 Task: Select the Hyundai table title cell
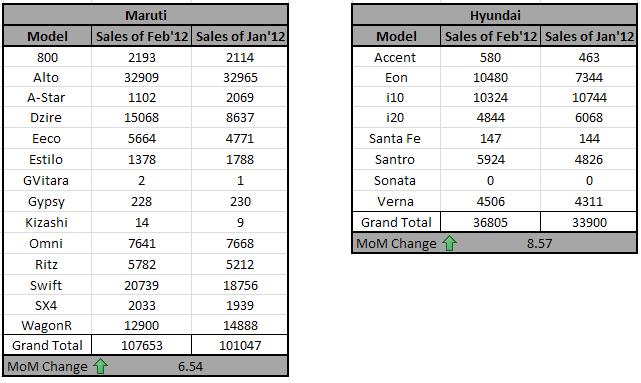[x=495, y=15]
